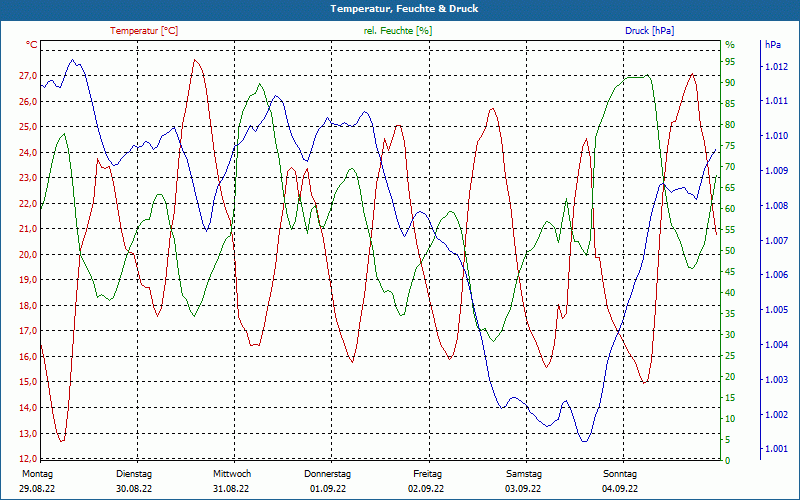Image resolution: width=800 pixels, height=500 pixels.
Task: Click the '29.08.22' date label
Action: pyautogui.click(x=37, y=489)
